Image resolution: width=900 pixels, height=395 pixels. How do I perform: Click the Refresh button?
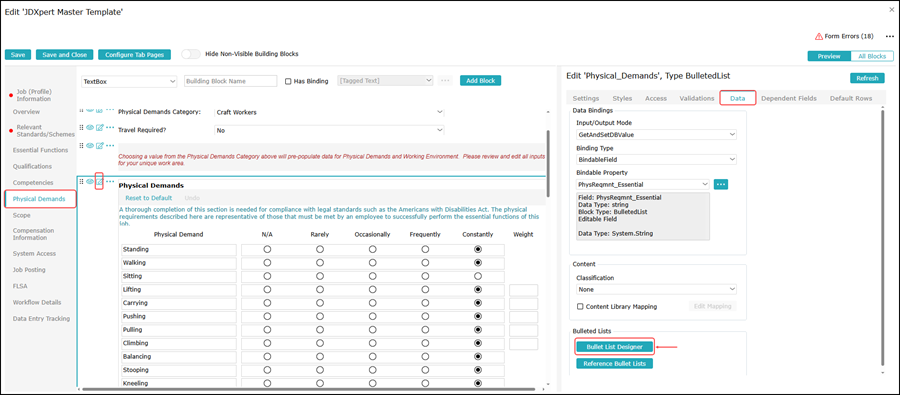click(x=867, y=78)
